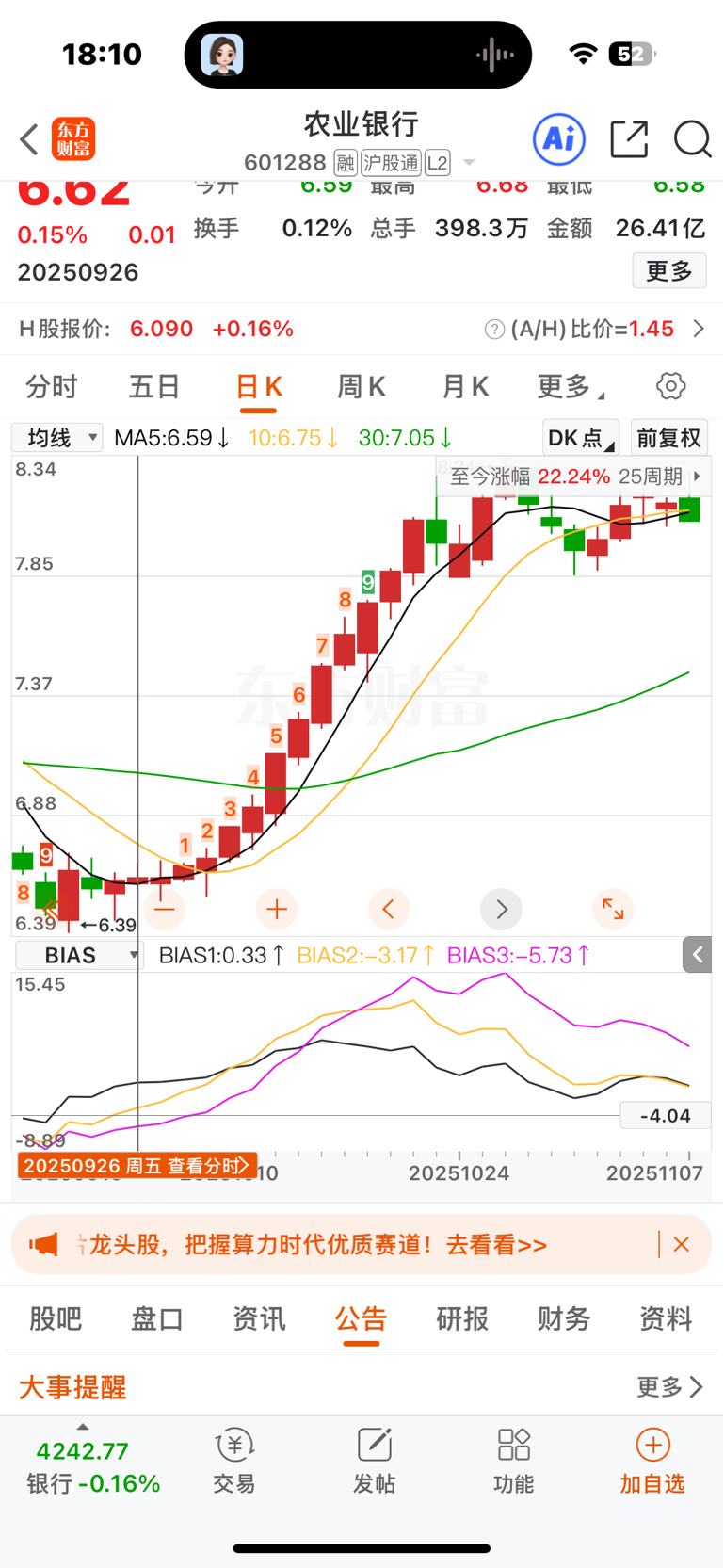Screen dimensions: 724x1568
Task: Open the 资料 tab
Action: (x=666, y=1318)
